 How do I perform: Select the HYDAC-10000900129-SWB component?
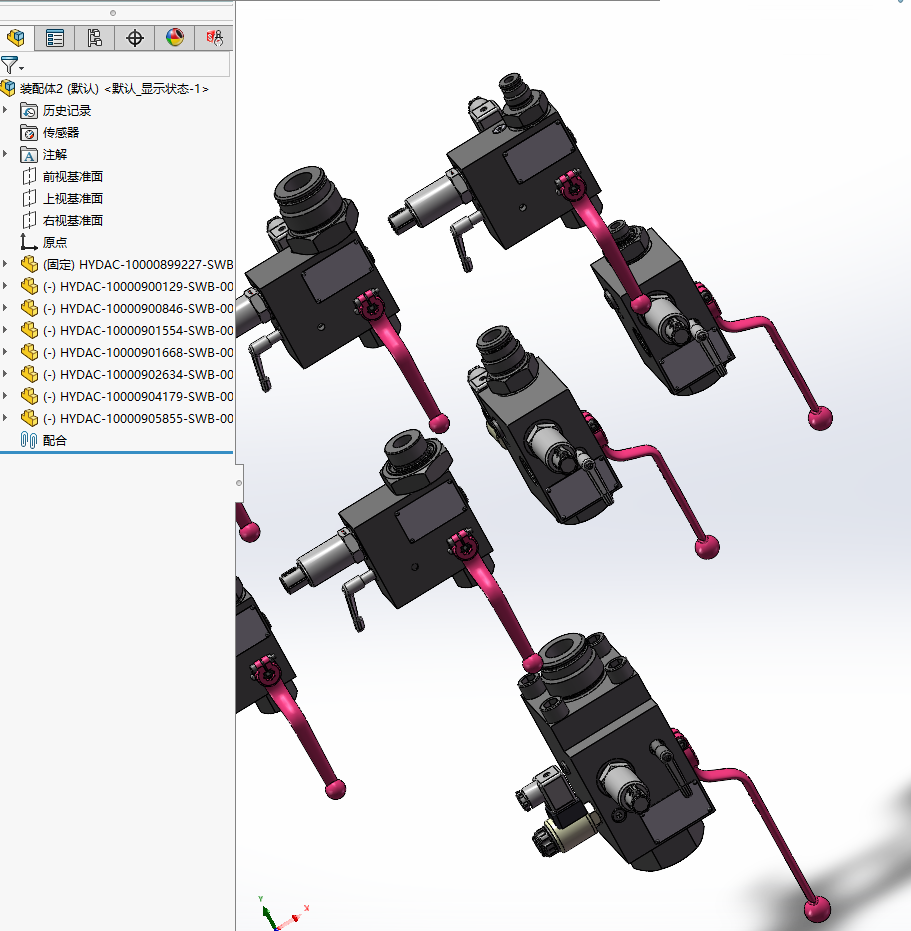[x=138, y=286]
